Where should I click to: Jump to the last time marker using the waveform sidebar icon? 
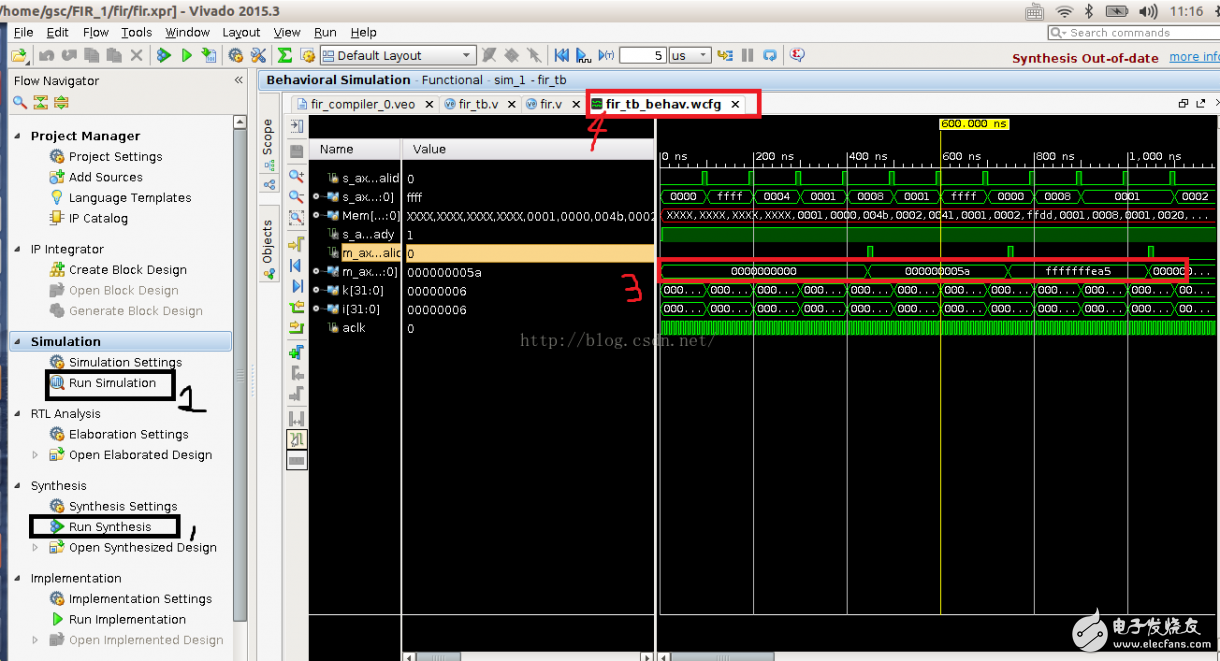pos(296,287)
